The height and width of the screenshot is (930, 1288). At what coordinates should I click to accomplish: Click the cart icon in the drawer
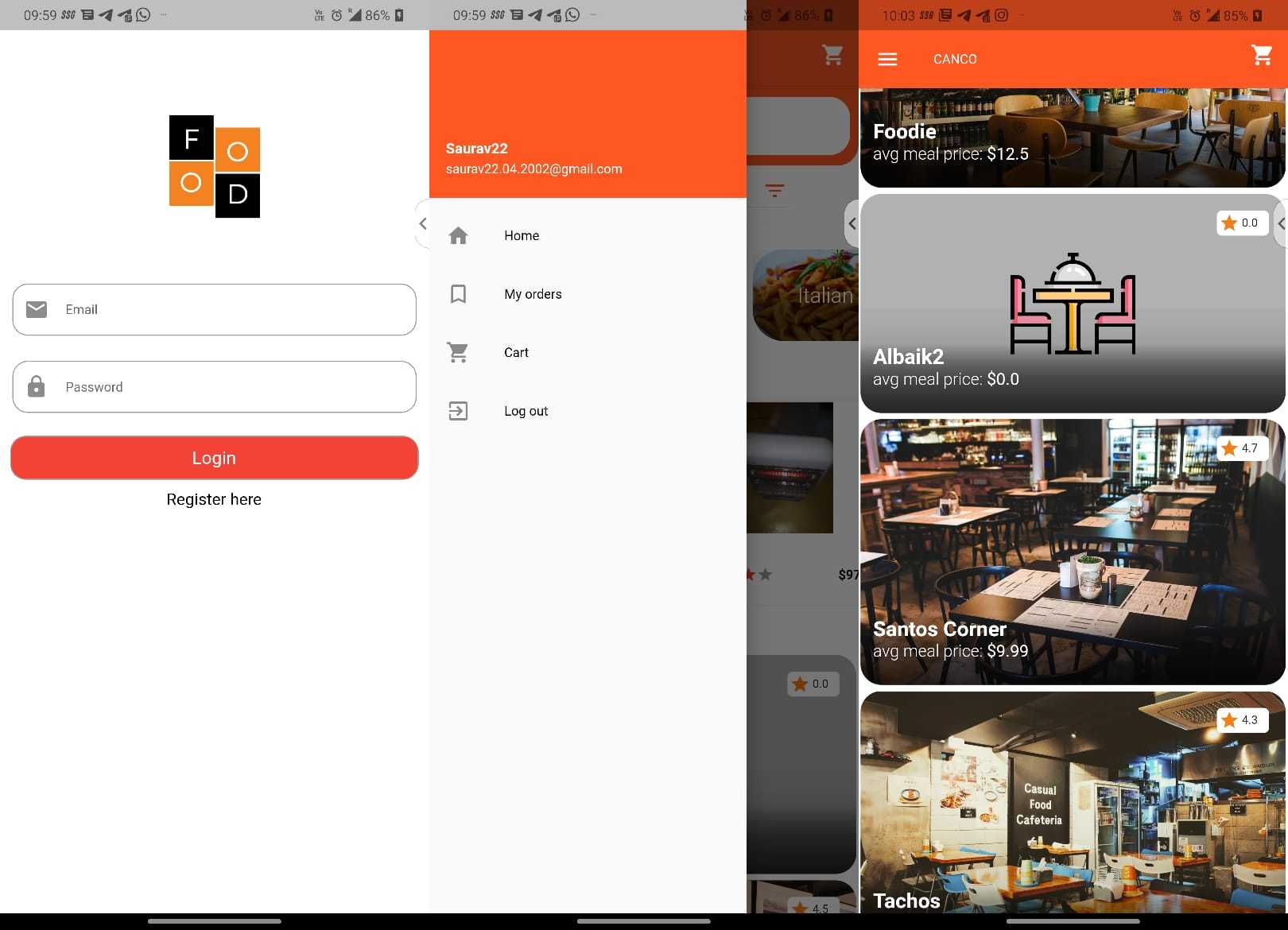(458, 353)
